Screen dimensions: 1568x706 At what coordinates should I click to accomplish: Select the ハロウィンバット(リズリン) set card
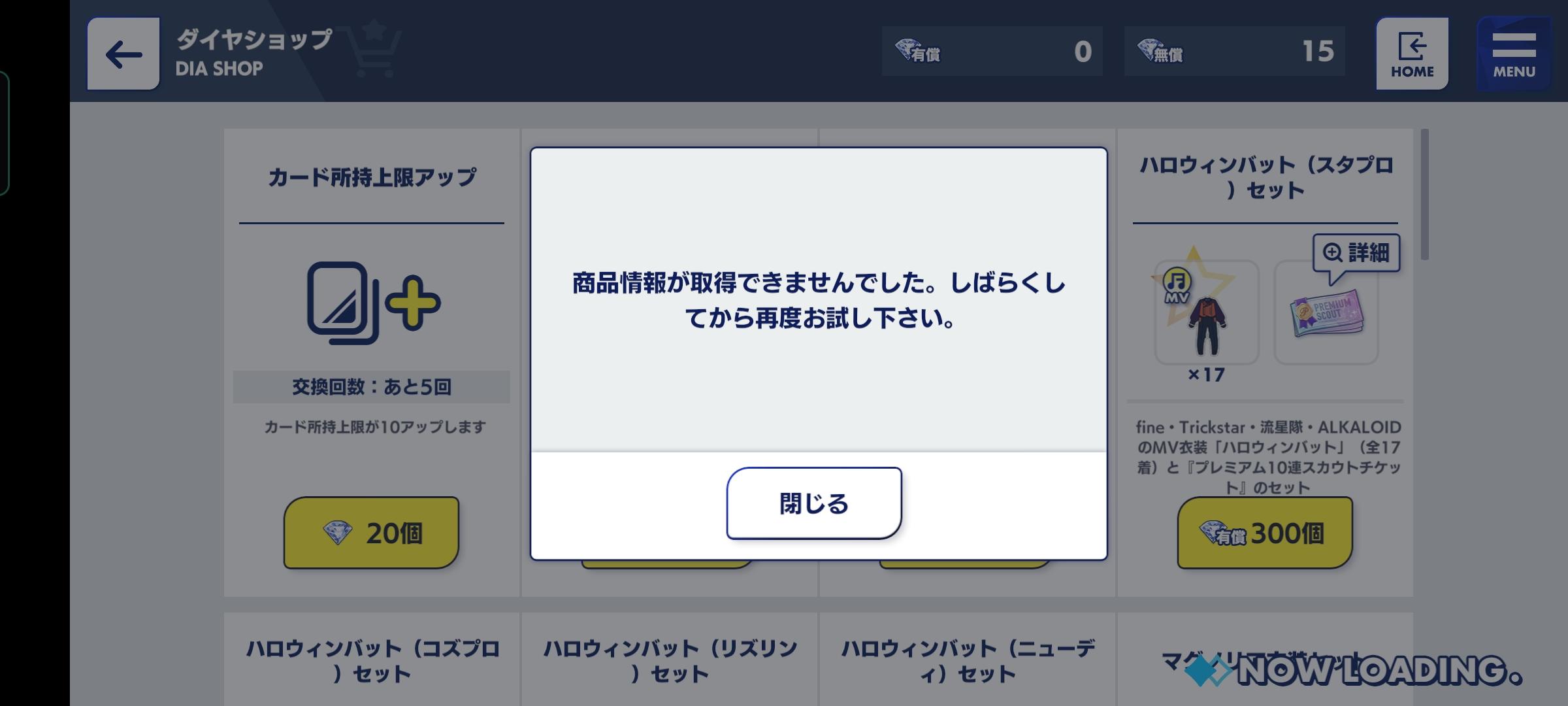(670, 659)
